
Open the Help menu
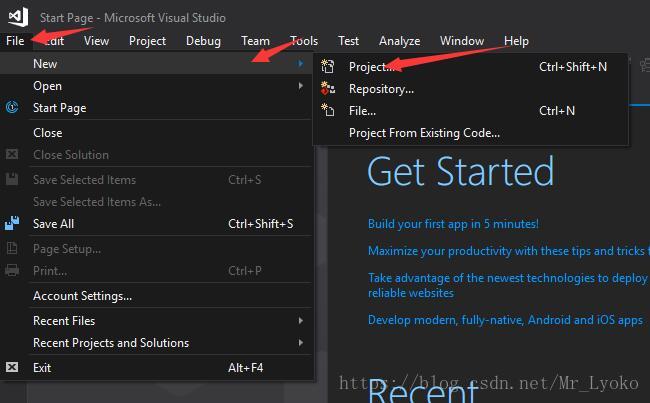(516, 41)
